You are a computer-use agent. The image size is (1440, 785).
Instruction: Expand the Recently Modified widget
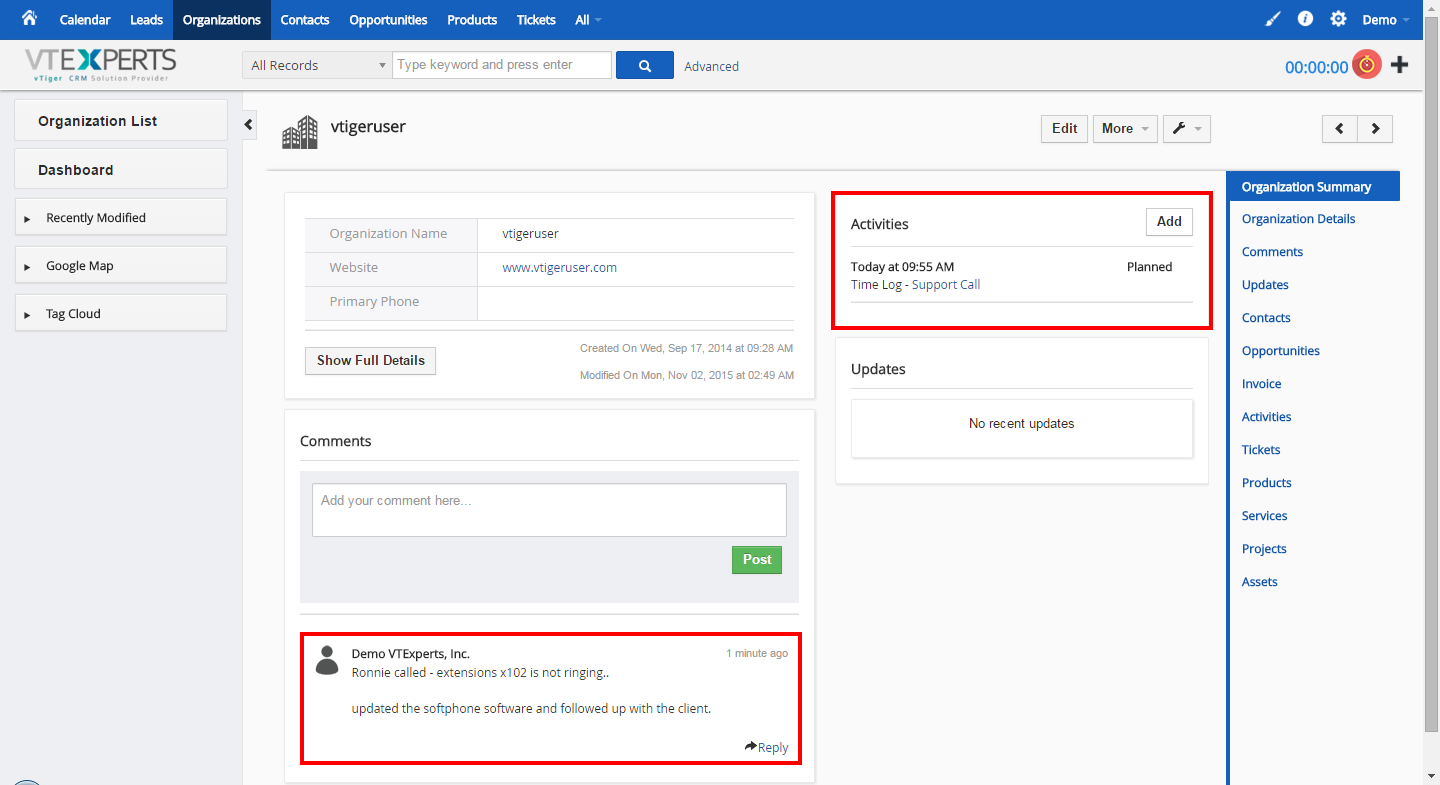[x=121, y=217]
